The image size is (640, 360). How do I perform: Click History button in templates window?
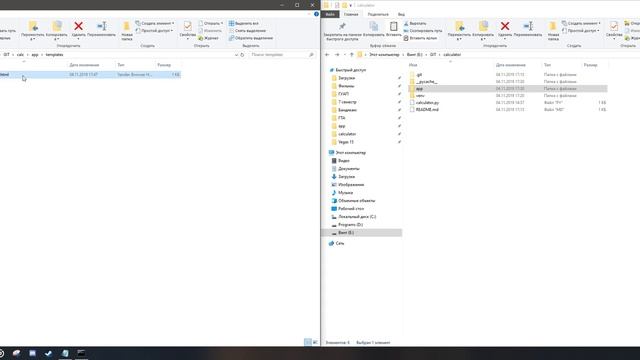tap(209, 38)
